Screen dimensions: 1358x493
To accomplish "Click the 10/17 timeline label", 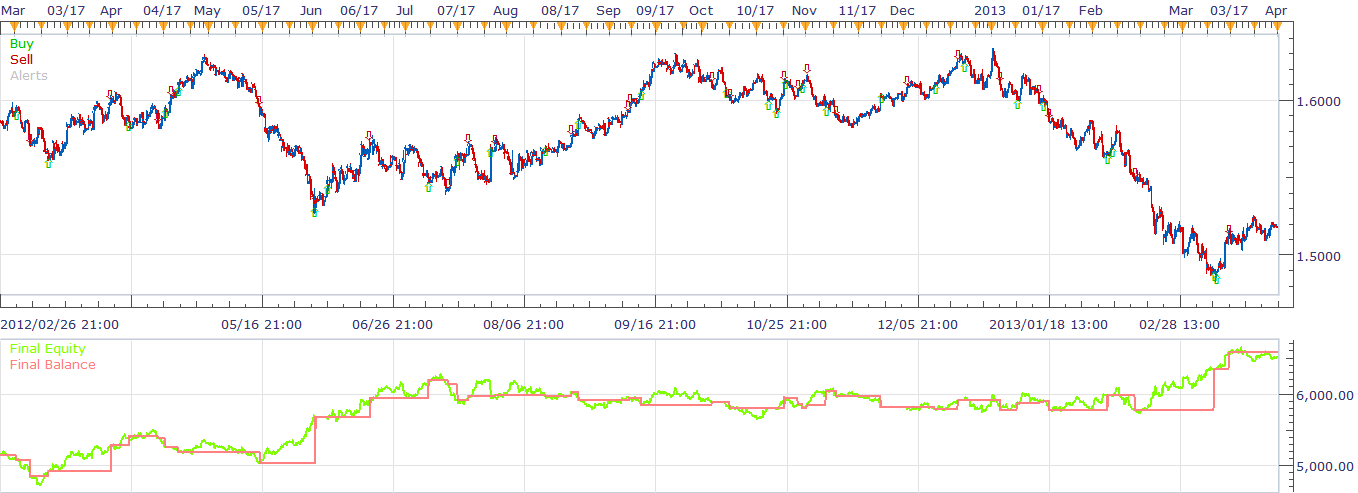I will pyautogui.click(x=755, y=10).
